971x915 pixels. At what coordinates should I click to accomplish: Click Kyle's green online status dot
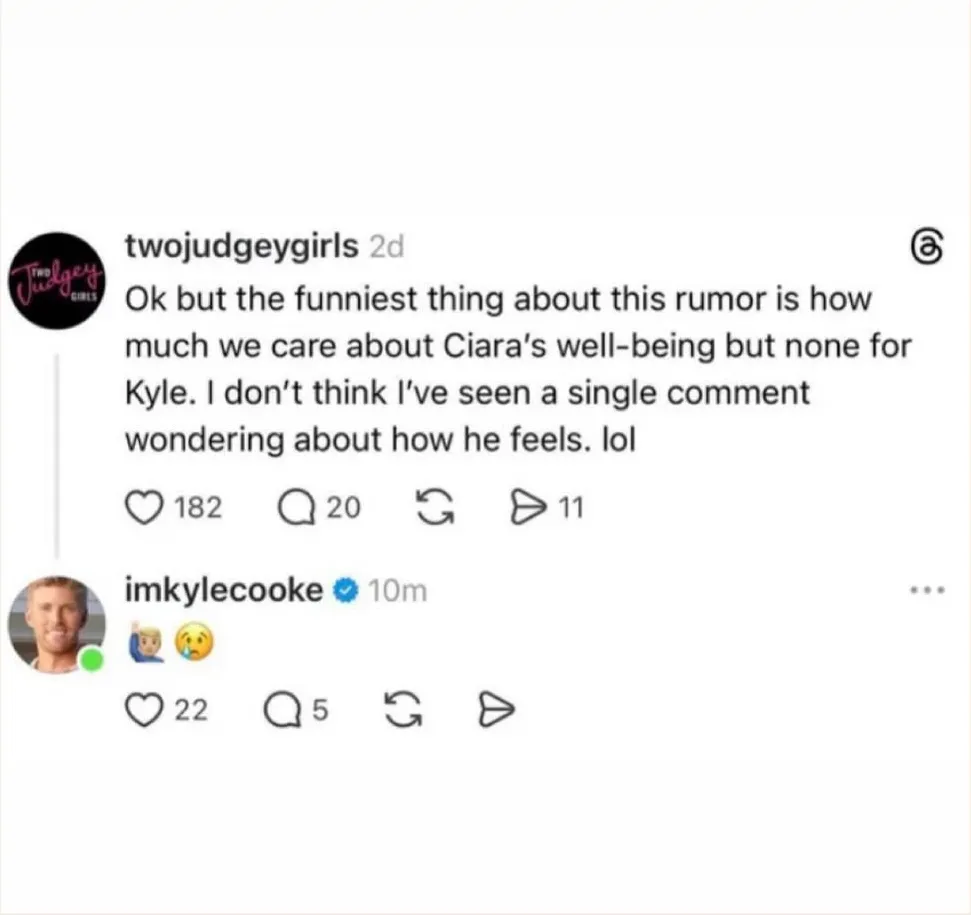[x=92, y=658]
